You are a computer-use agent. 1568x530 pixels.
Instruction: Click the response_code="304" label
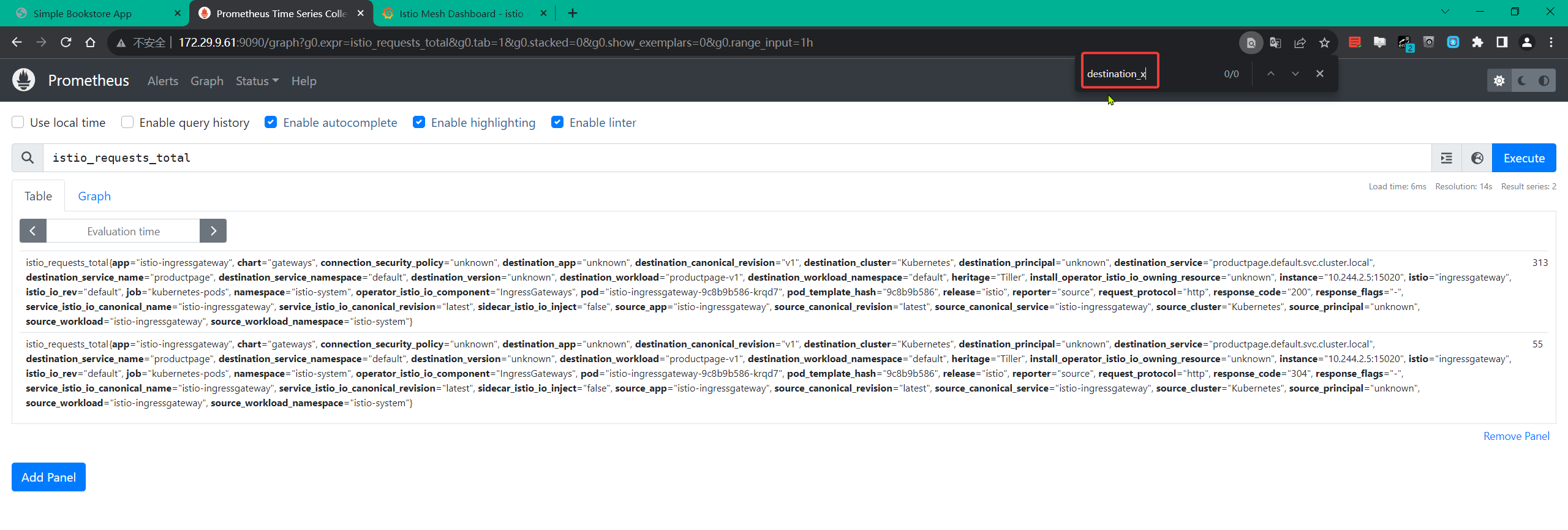(1262, 373)
